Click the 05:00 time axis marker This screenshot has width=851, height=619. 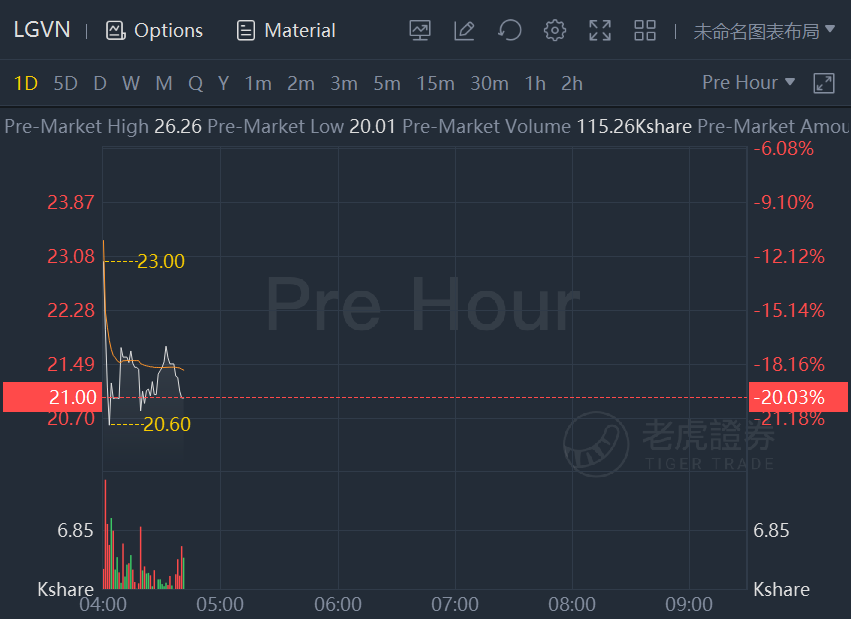(x=220, y=605)
